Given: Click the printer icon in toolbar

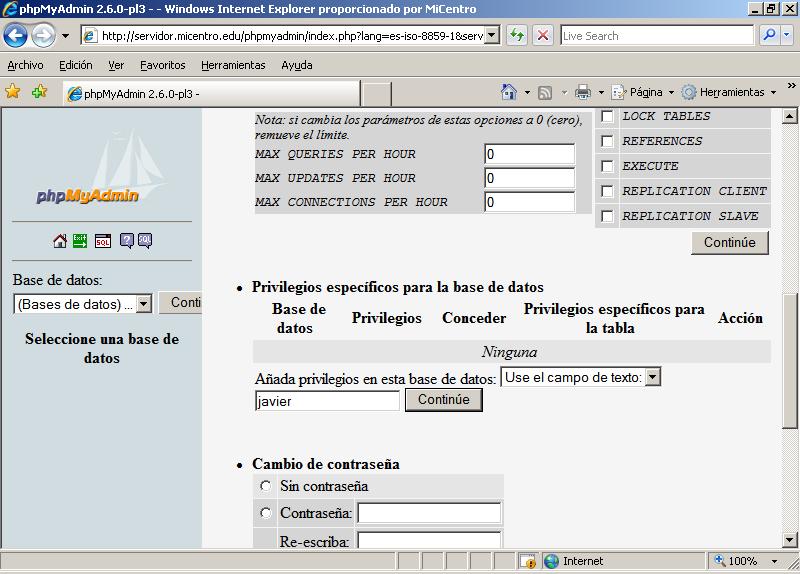Looking at the screenshot, I should (583, 92).
